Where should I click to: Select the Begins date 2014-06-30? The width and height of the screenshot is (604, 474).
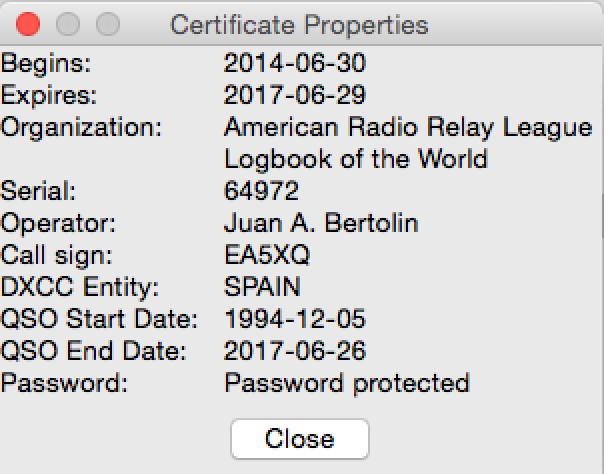coord(295,63)
